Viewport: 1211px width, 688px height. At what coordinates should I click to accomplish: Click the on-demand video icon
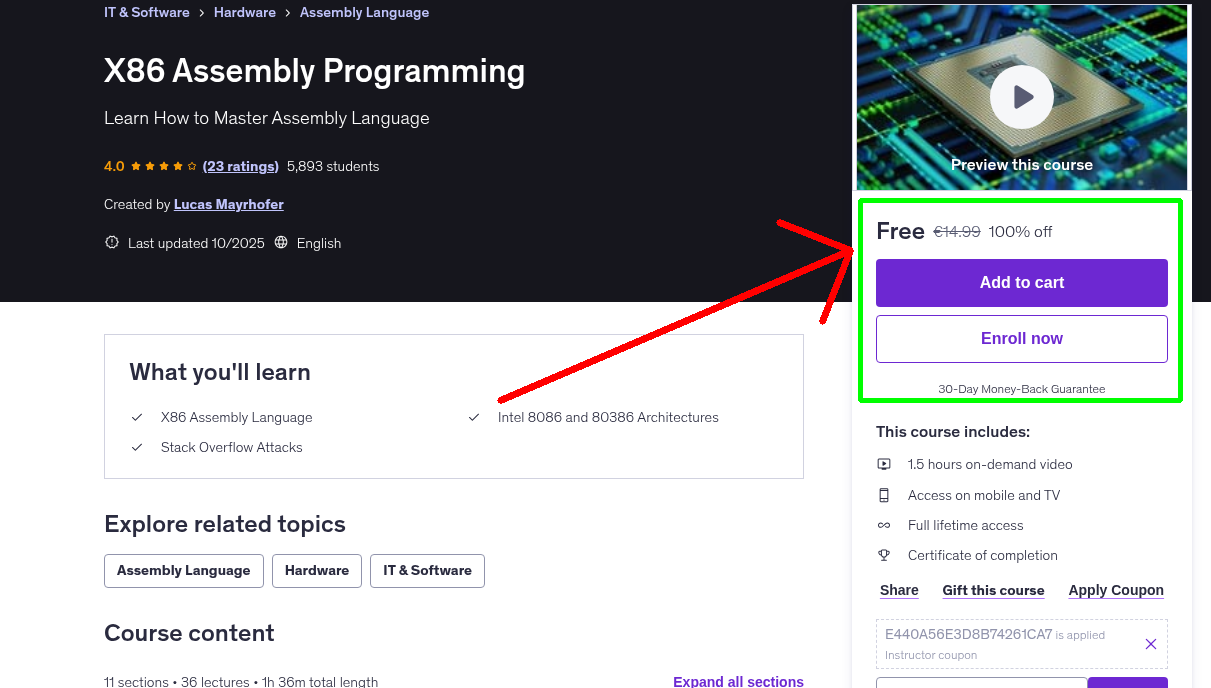884,464
